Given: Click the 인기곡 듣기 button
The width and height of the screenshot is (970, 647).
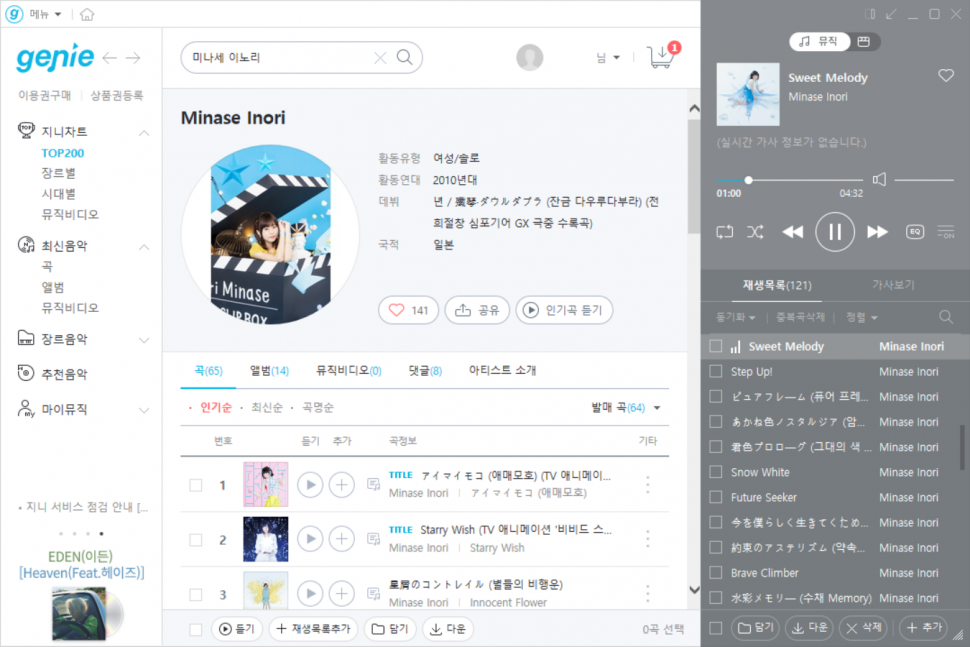Looking at the screenshot, I should [x=564, y=310].
